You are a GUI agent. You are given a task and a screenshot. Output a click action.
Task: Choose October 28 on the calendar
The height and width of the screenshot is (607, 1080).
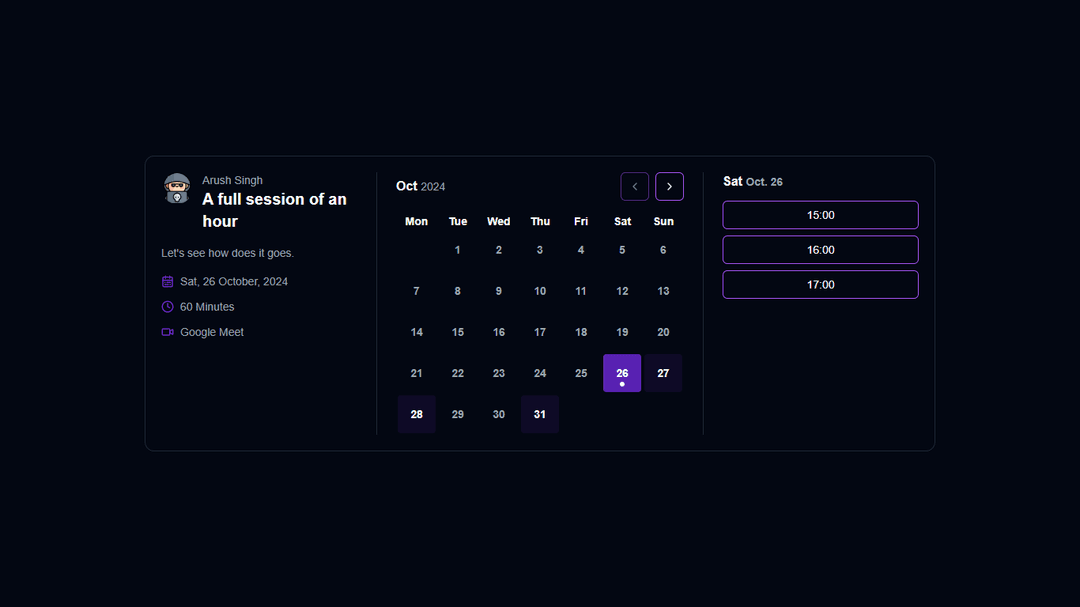click(x=417, y=414)
